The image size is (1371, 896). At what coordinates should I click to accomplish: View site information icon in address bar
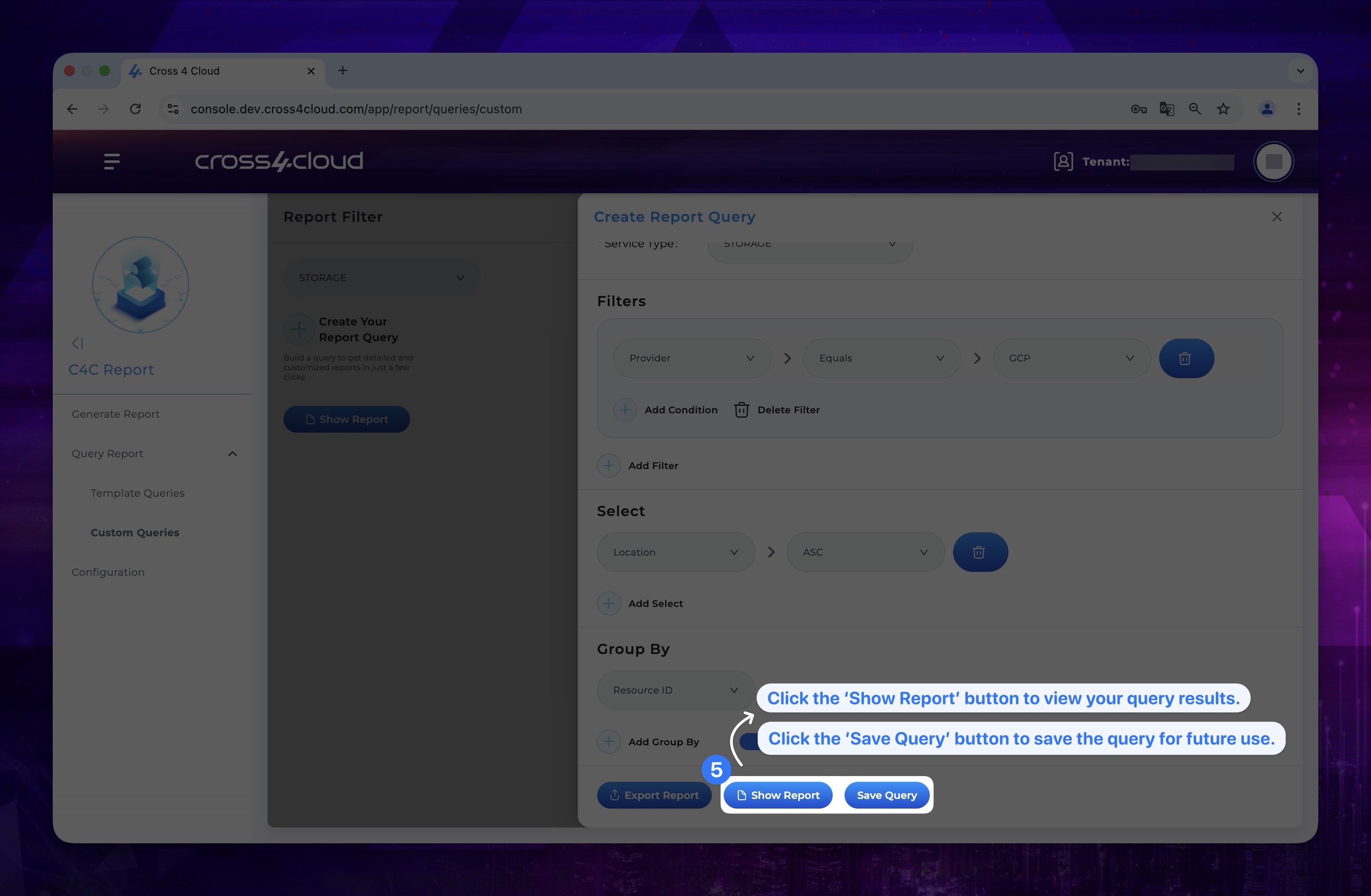click(173, 109)
